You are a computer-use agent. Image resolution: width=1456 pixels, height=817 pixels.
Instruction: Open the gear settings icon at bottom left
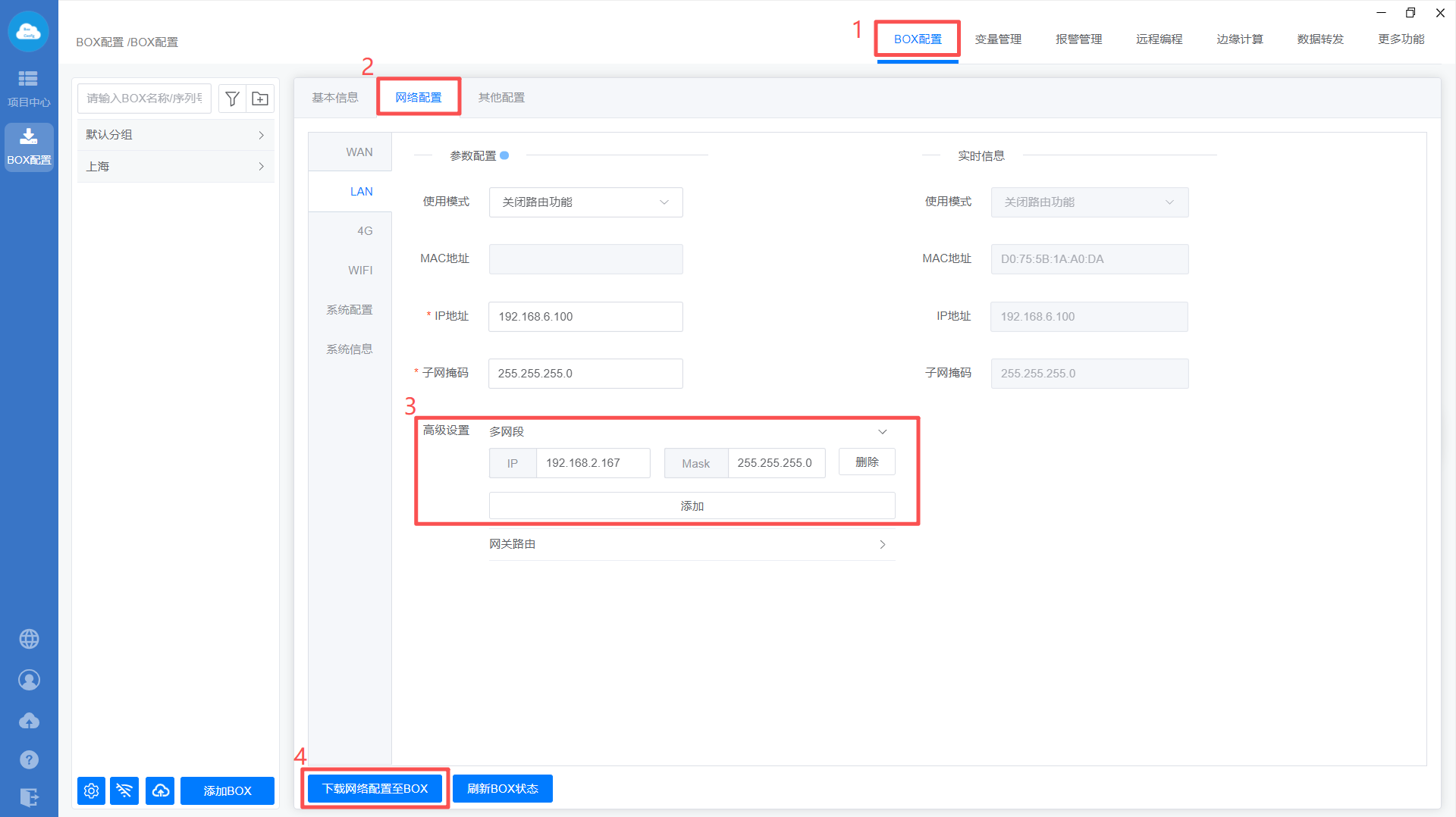coord(91,790)
